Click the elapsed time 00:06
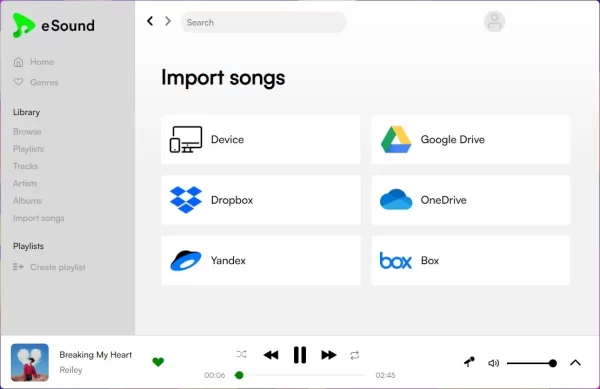600x389 pixels. click(215, 375)
